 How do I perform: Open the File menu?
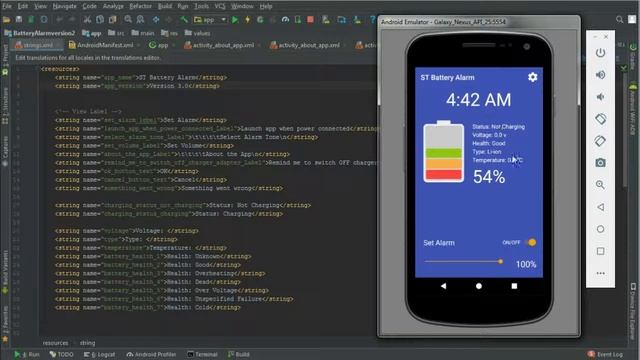(x=7, y=6)
